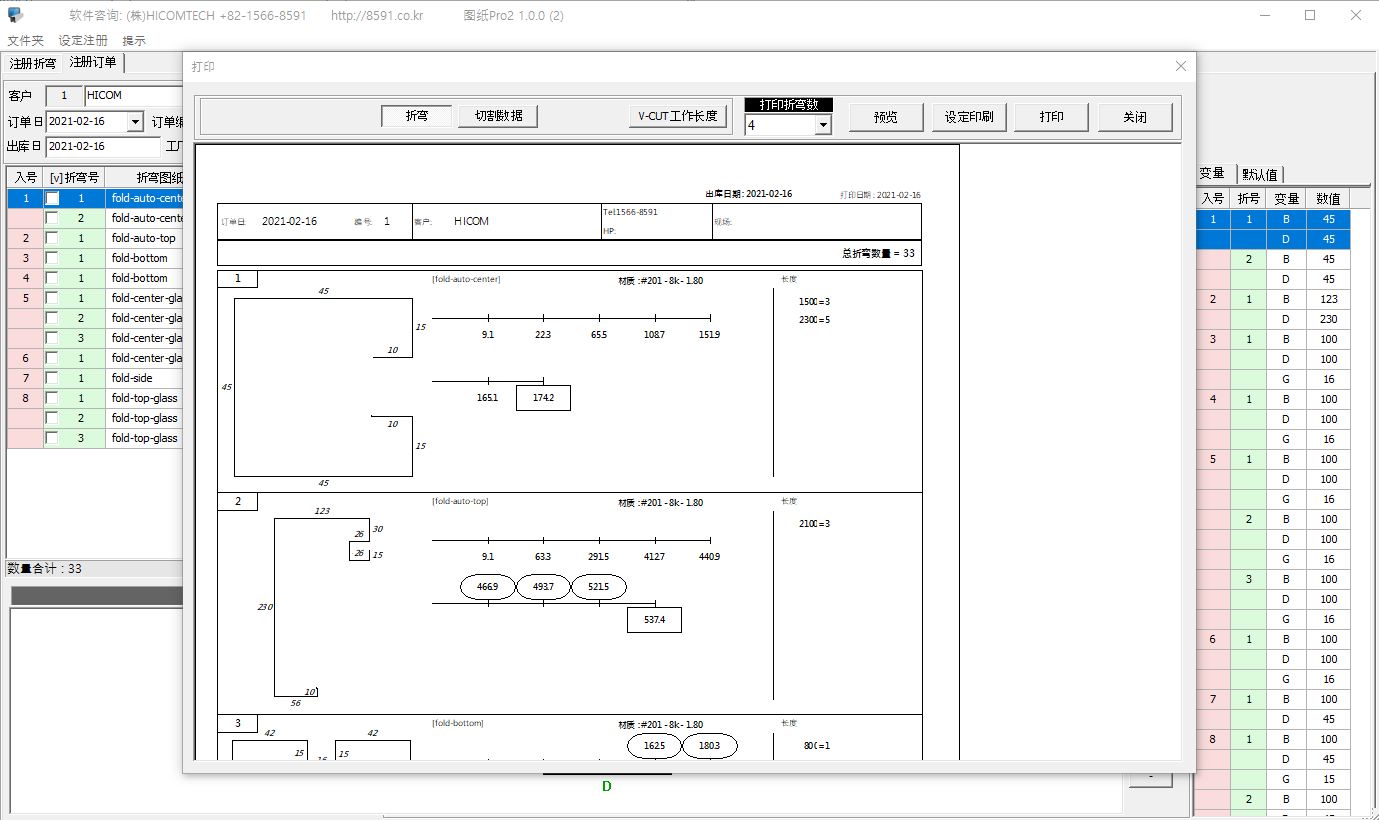Toggle the checkbox on the highlighted fold-auto-center row

pos(52,198)
